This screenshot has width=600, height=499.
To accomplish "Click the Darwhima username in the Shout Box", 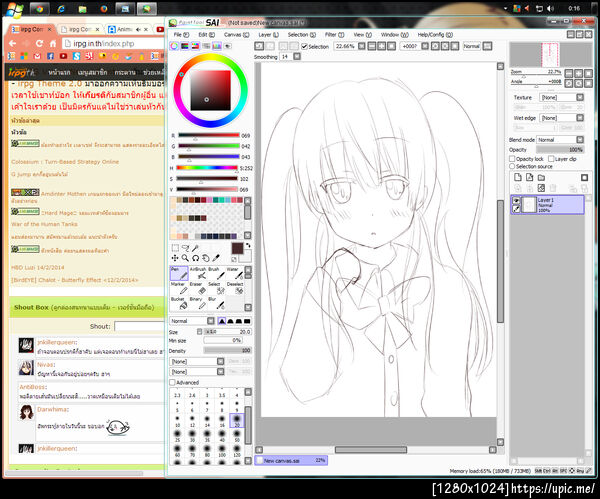I will pos(52,409).
